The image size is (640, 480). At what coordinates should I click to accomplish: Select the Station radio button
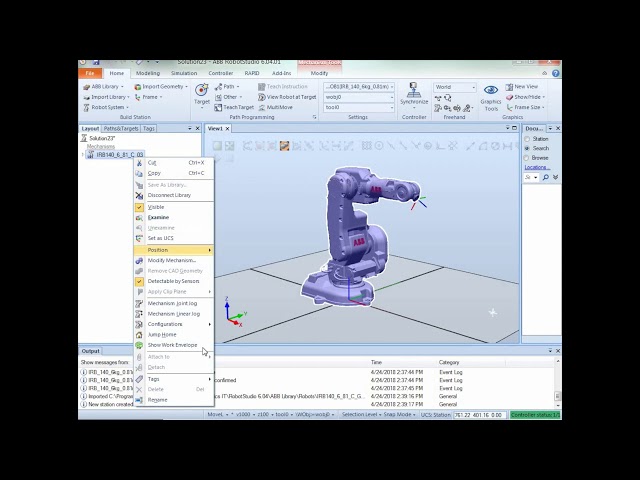coord(527,139)
